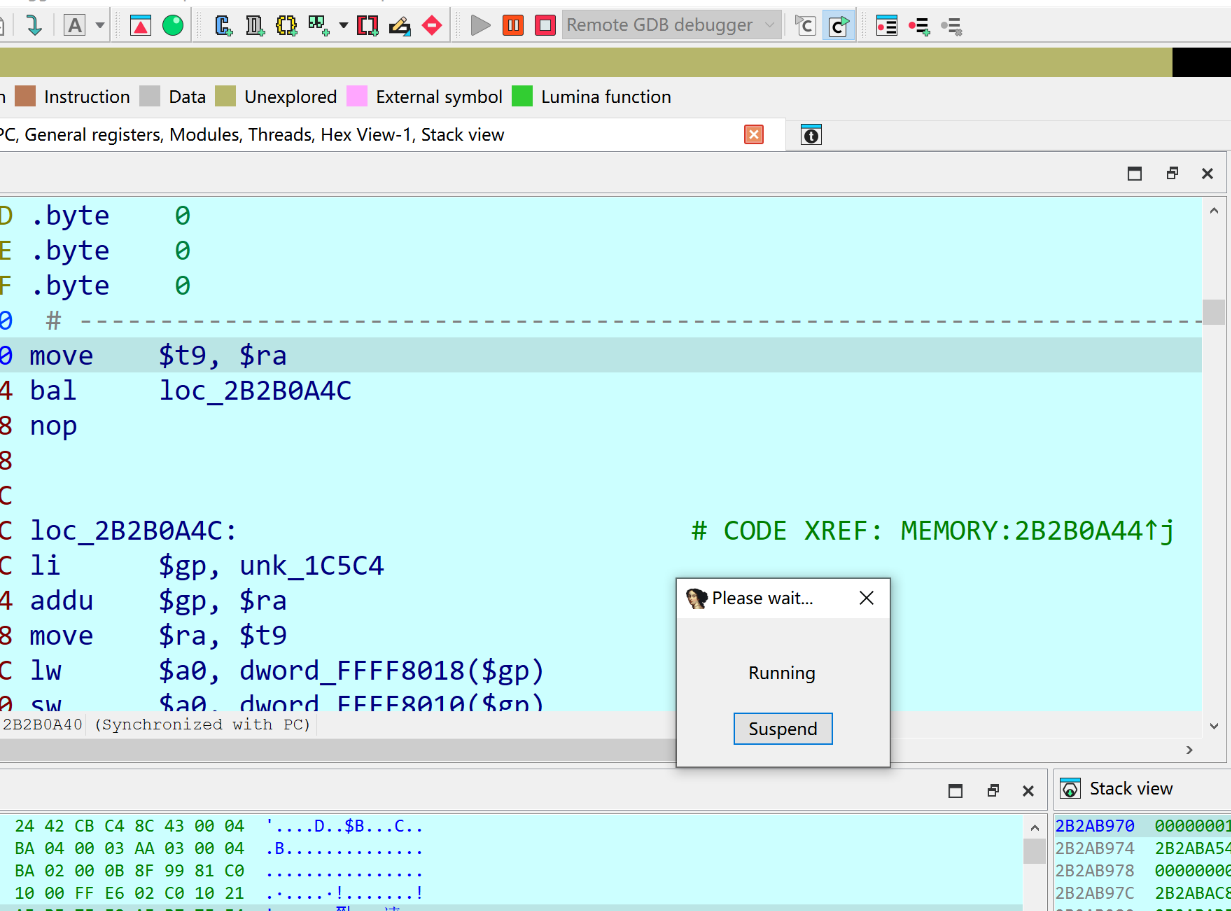This screenshot has height=911, width=1231.
Task: Click the 'addu $gp, $ra' instruction
Action: (158, 601)
